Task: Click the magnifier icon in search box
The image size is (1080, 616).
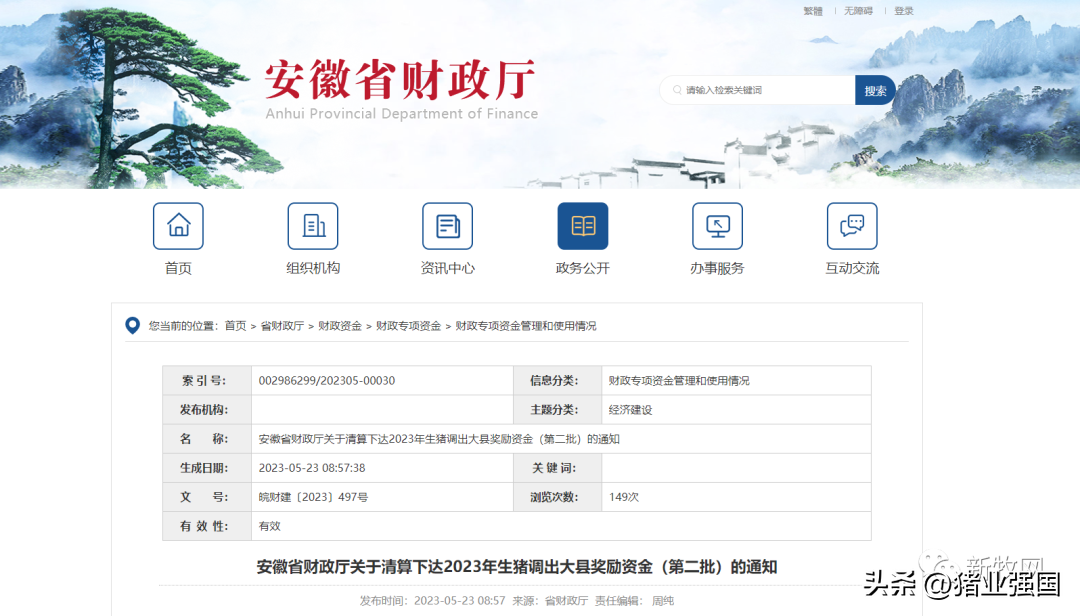Action: [677, 90]
